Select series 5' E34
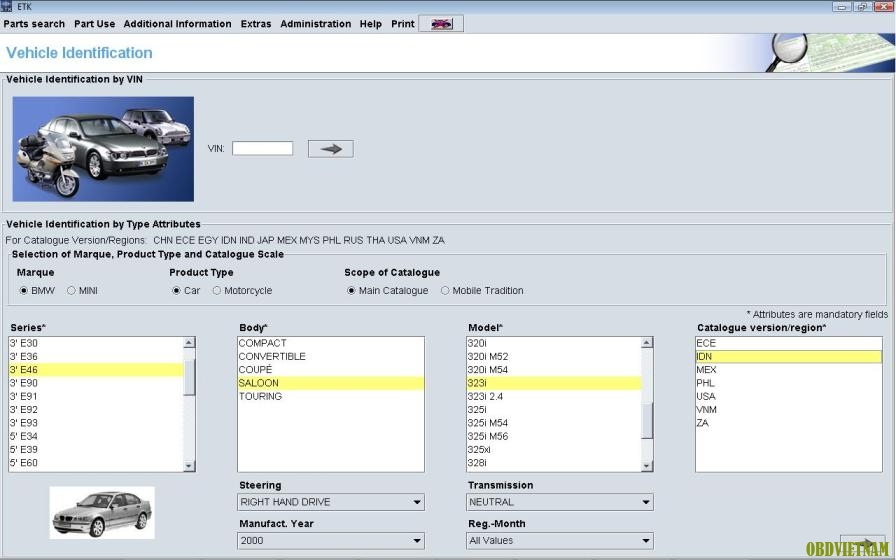The height and width of the screenshot is (560, 896). [96, 436]
